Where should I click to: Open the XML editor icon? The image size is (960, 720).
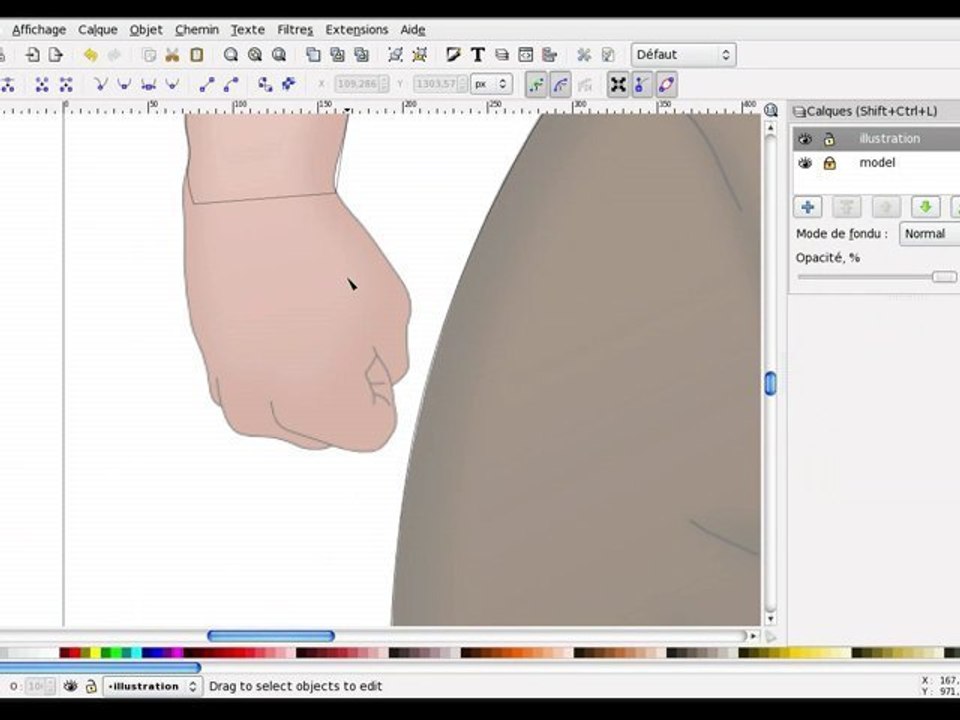tap(526, 55)
